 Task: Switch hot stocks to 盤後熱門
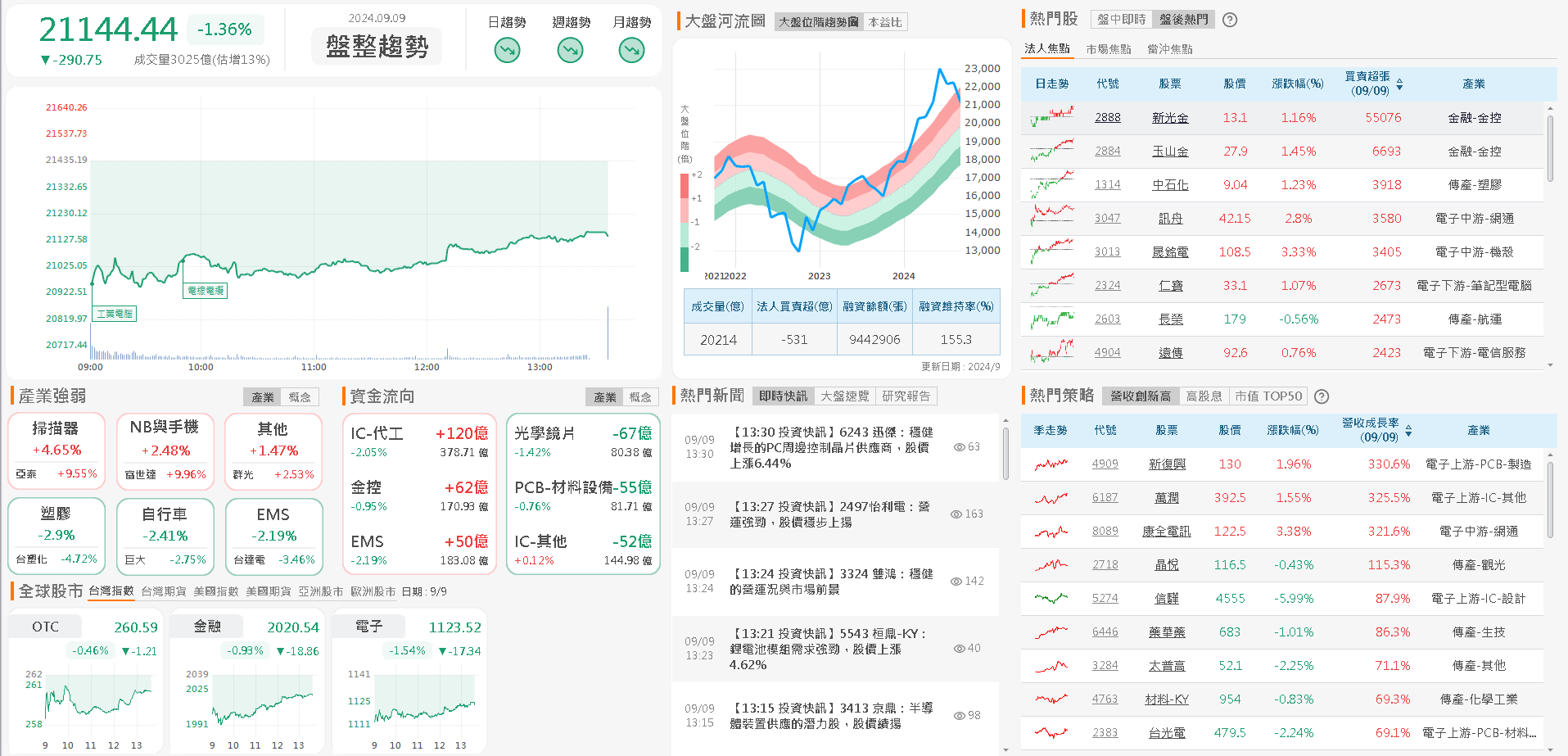coord(1183,20)
